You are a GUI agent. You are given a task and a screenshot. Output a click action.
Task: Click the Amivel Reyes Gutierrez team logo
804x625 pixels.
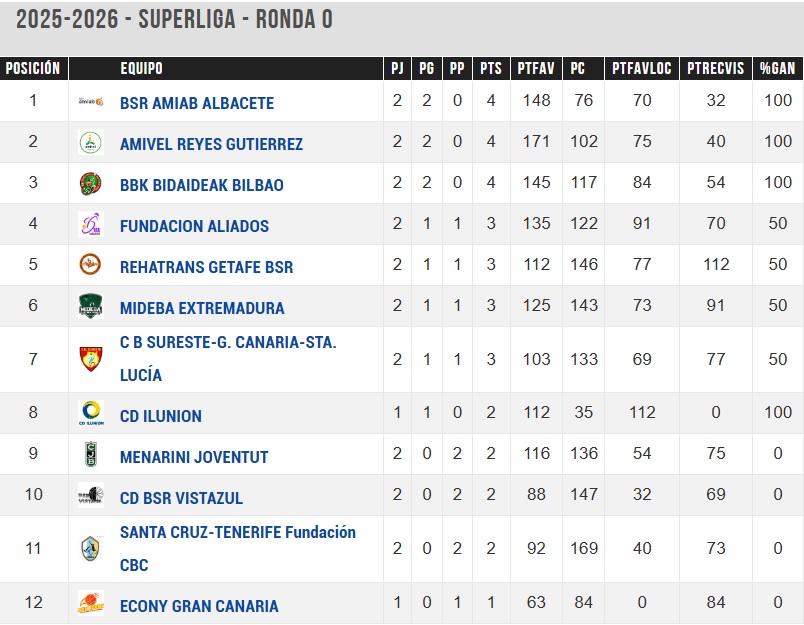[91, 143]
